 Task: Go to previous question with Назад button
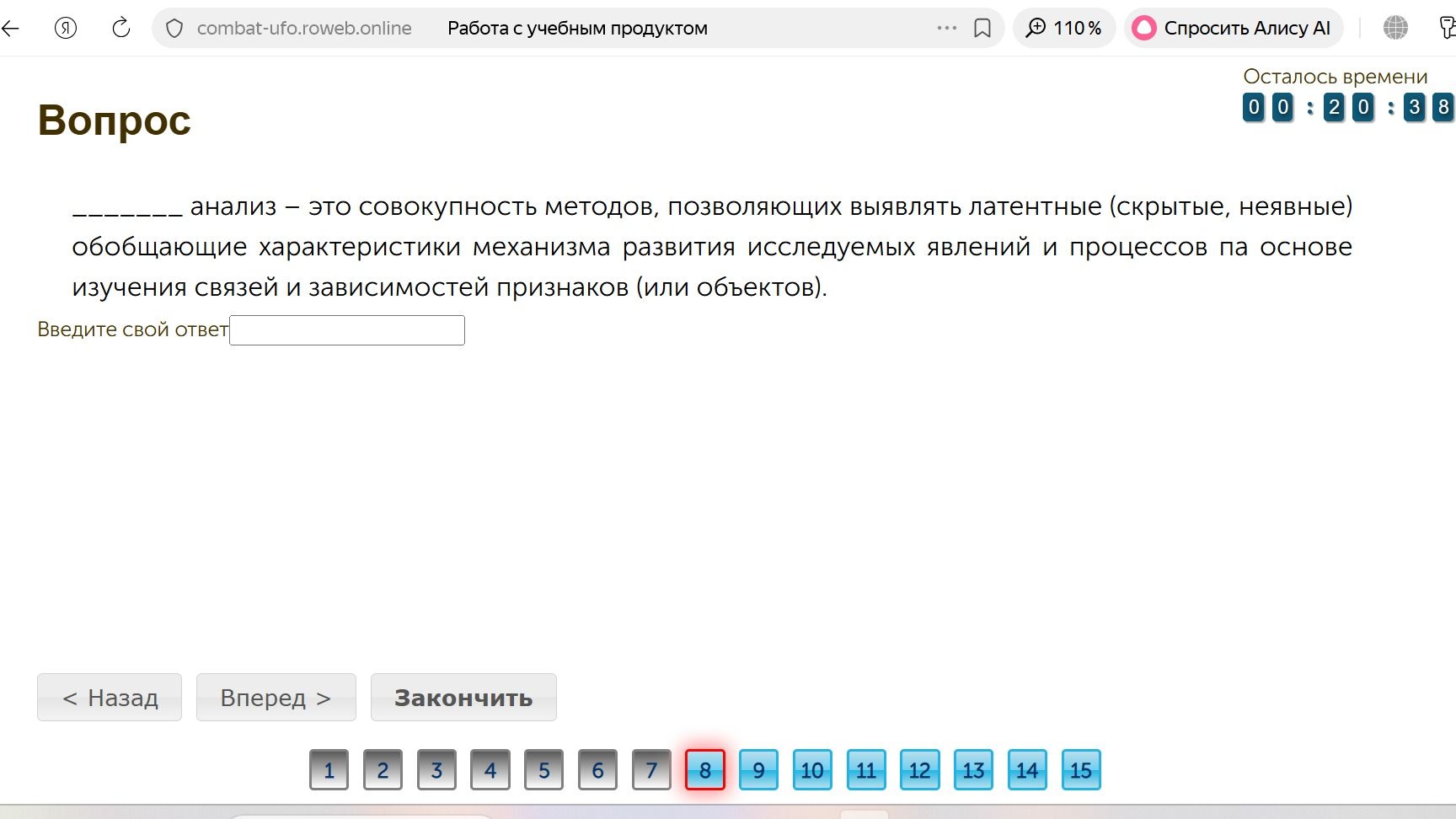coord(110,698)
